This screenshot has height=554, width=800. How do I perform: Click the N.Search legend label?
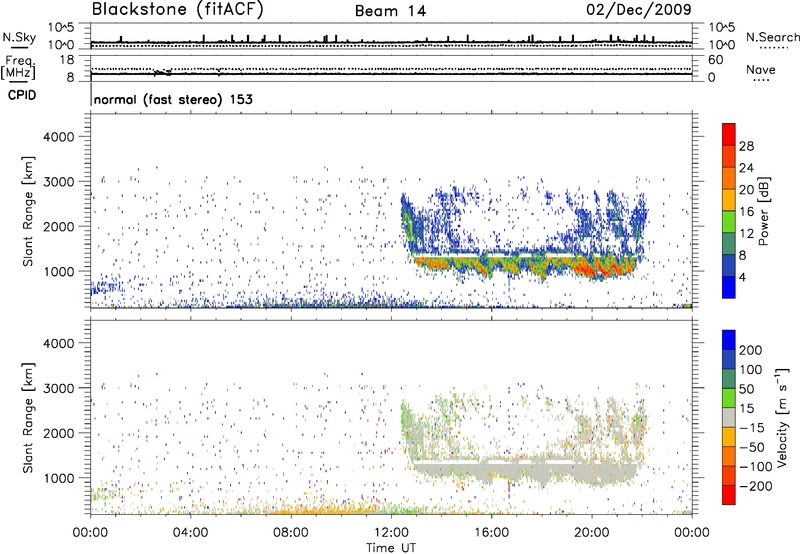pos(772,37)
